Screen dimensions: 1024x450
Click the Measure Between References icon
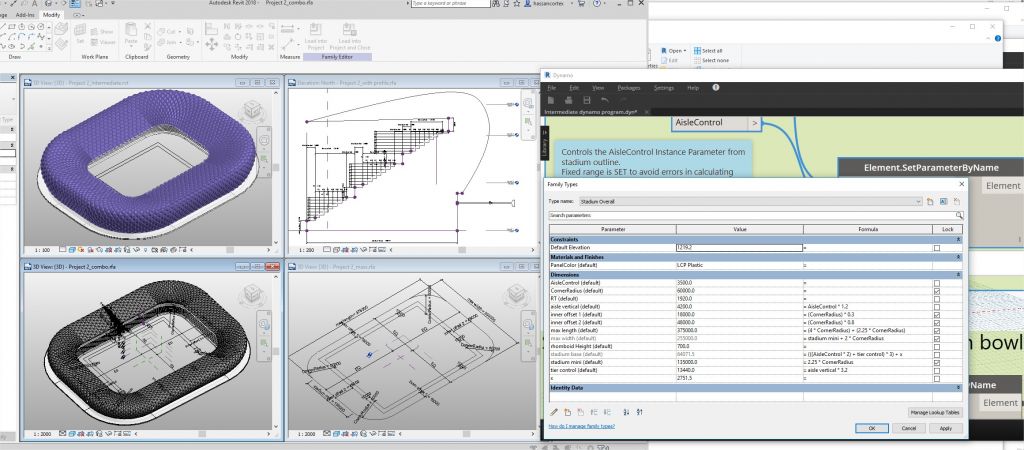[x=288, y=29]
